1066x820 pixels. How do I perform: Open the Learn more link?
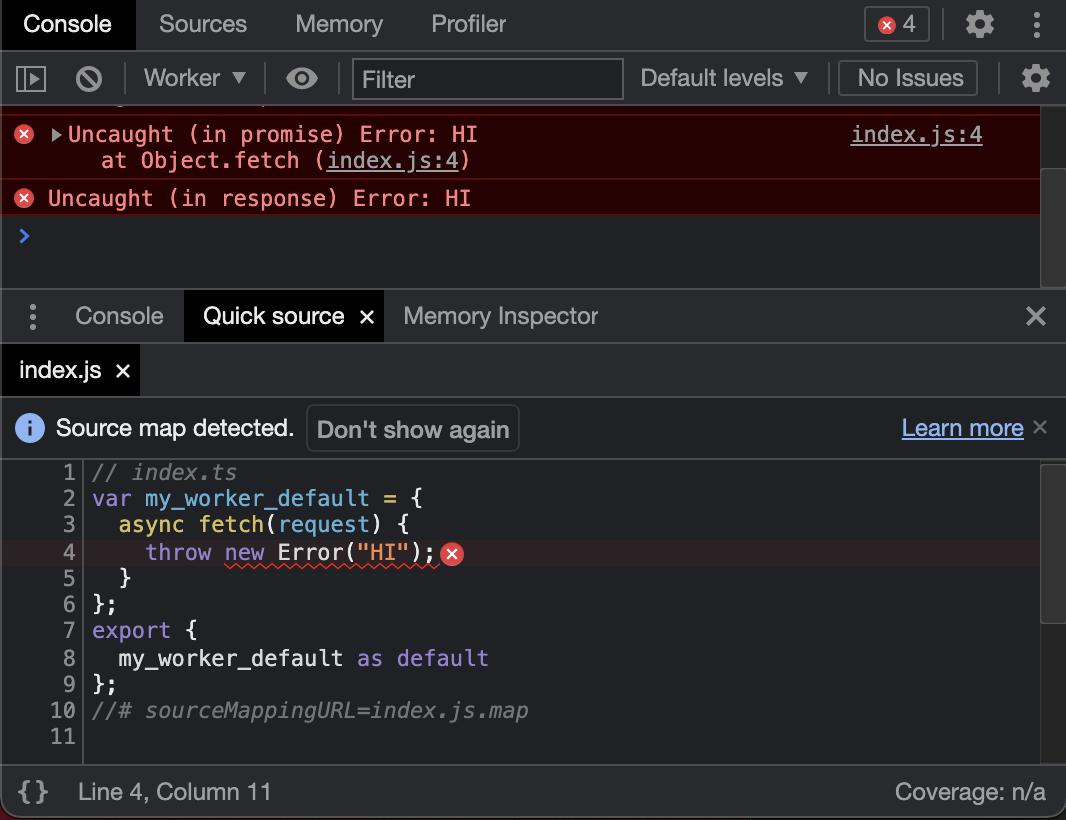(962, 428)
